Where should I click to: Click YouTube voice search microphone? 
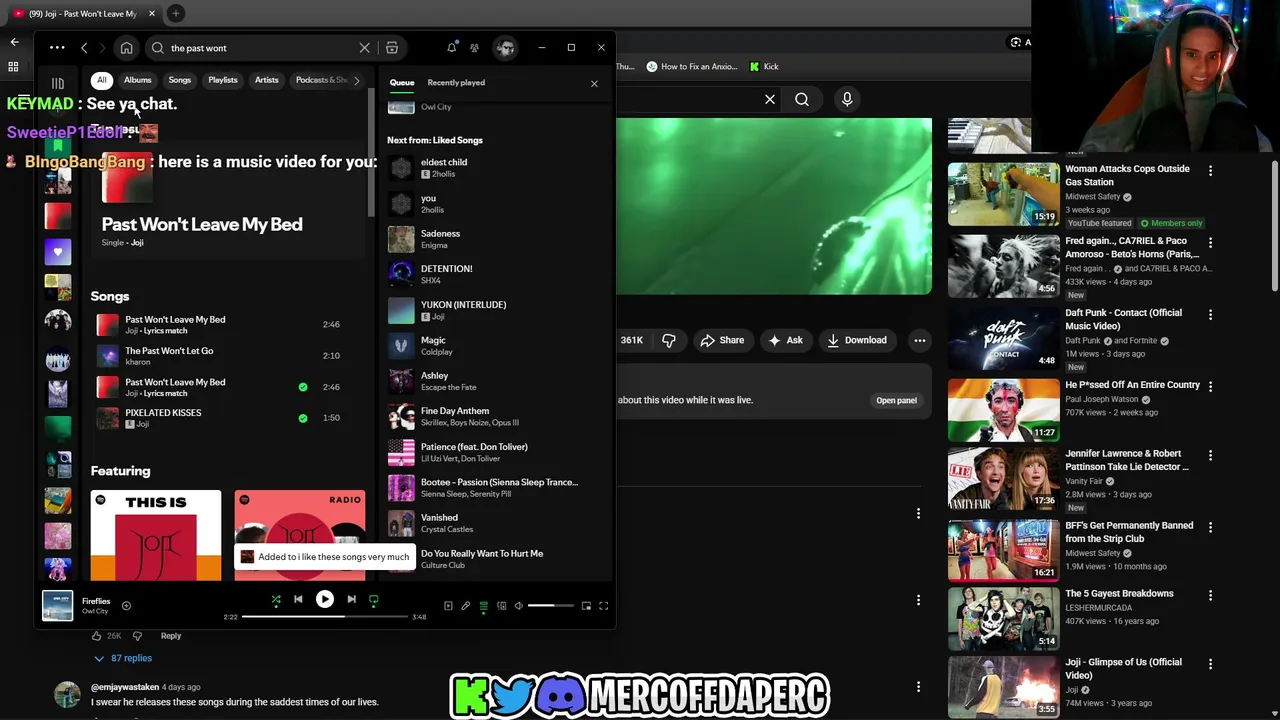847,99
